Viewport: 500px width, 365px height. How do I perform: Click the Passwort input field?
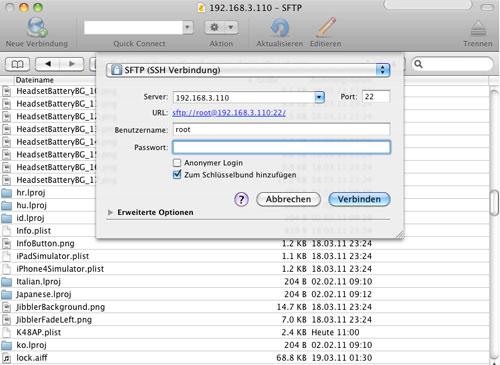281,147
